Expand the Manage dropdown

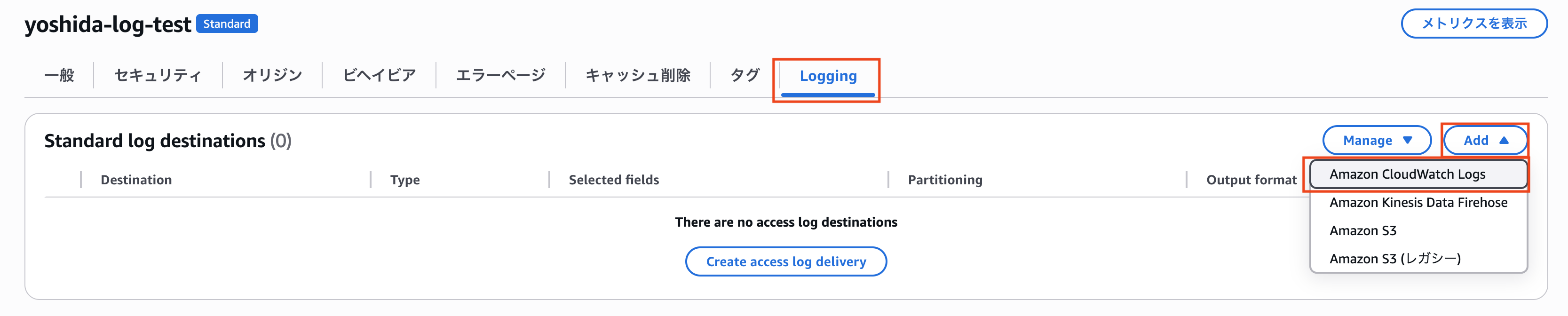pyautogui.click(x=1377, y=141)
